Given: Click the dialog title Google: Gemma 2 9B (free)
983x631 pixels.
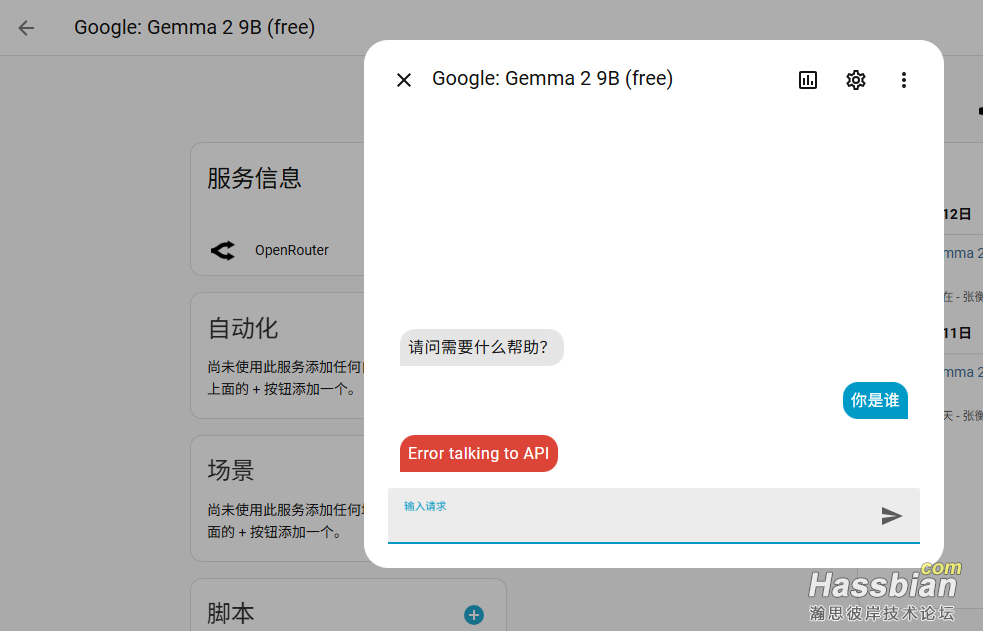Looking at the screenshot, I should (552, 78).
